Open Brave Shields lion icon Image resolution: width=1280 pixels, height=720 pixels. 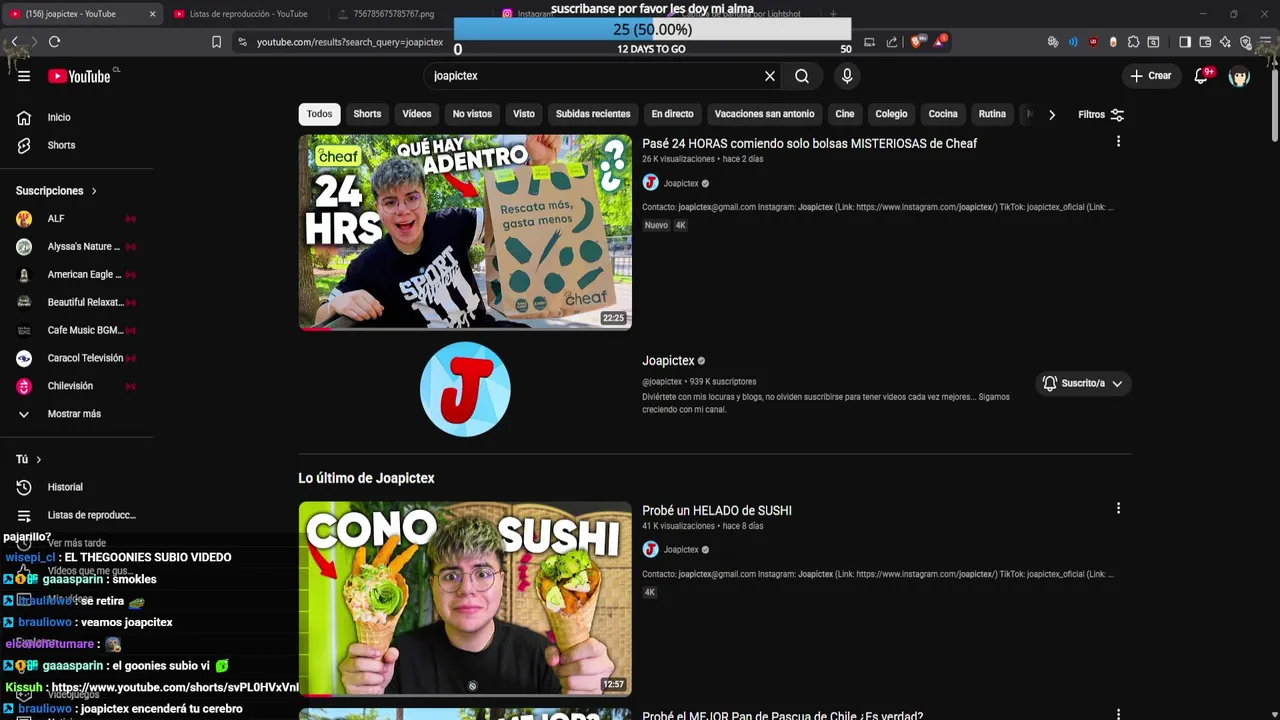click(x=916, y=42)
